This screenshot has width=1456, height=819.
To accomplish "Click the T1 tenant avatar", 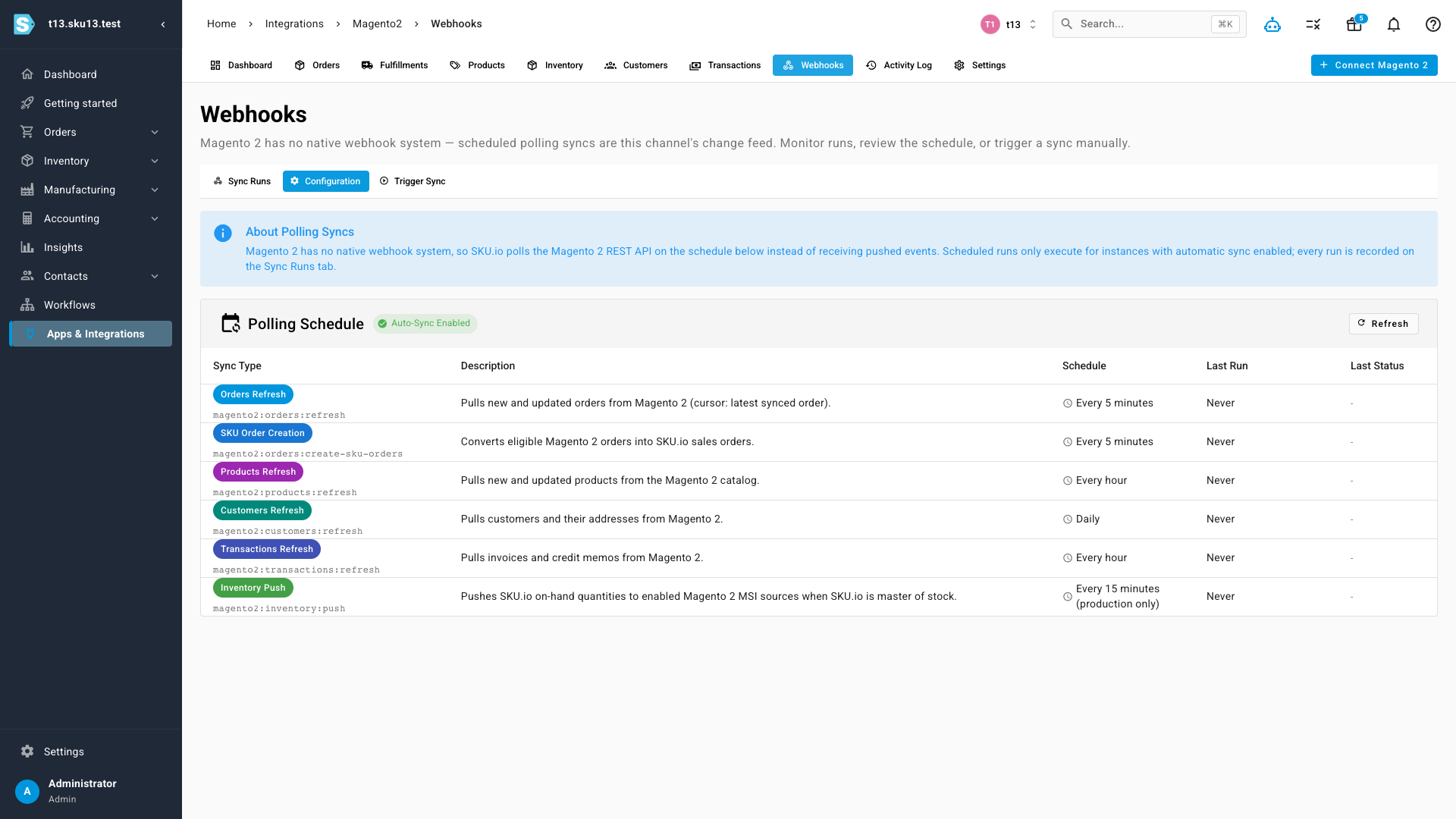I will [990, 24].
